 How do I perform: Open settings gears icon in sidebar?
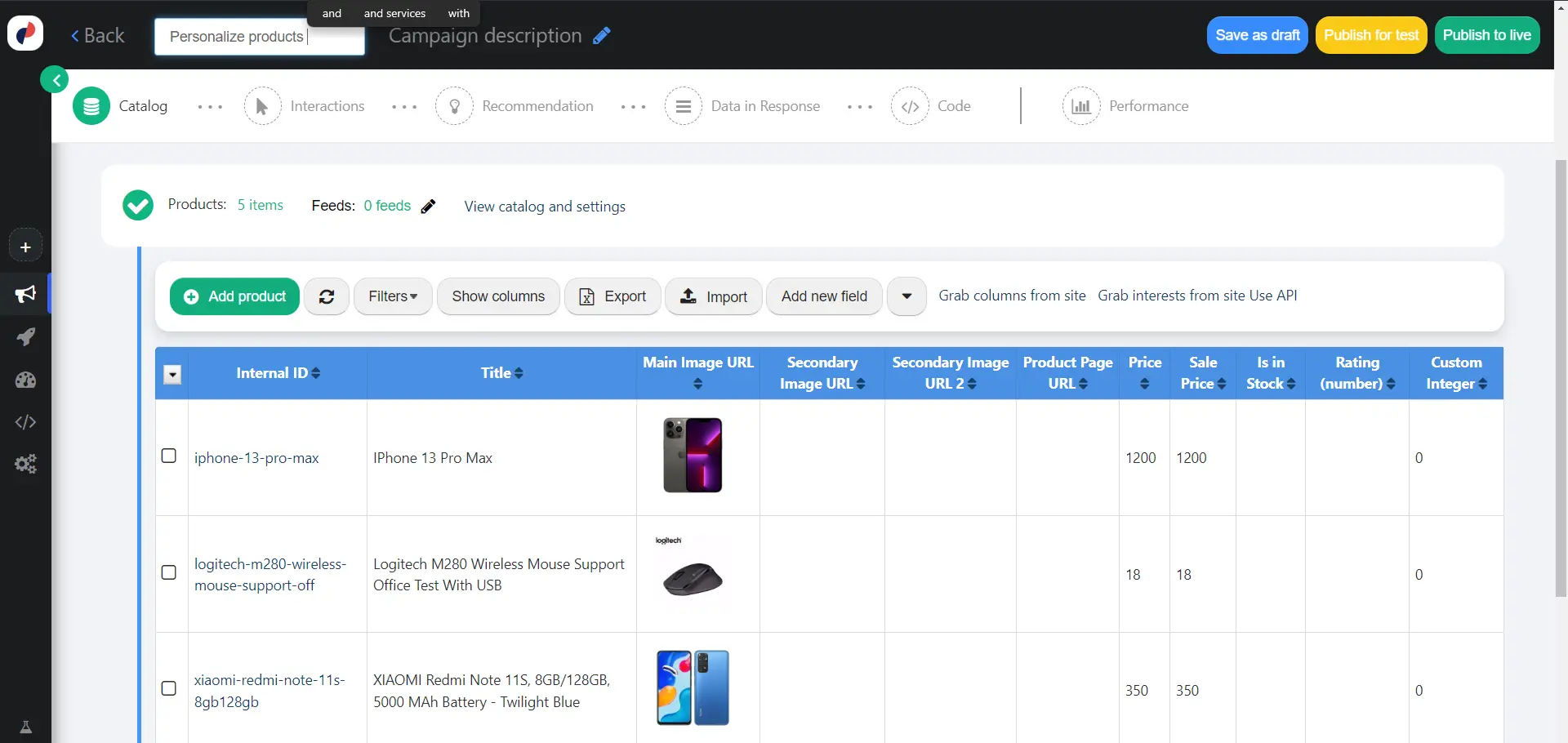[x=25, y=465]
